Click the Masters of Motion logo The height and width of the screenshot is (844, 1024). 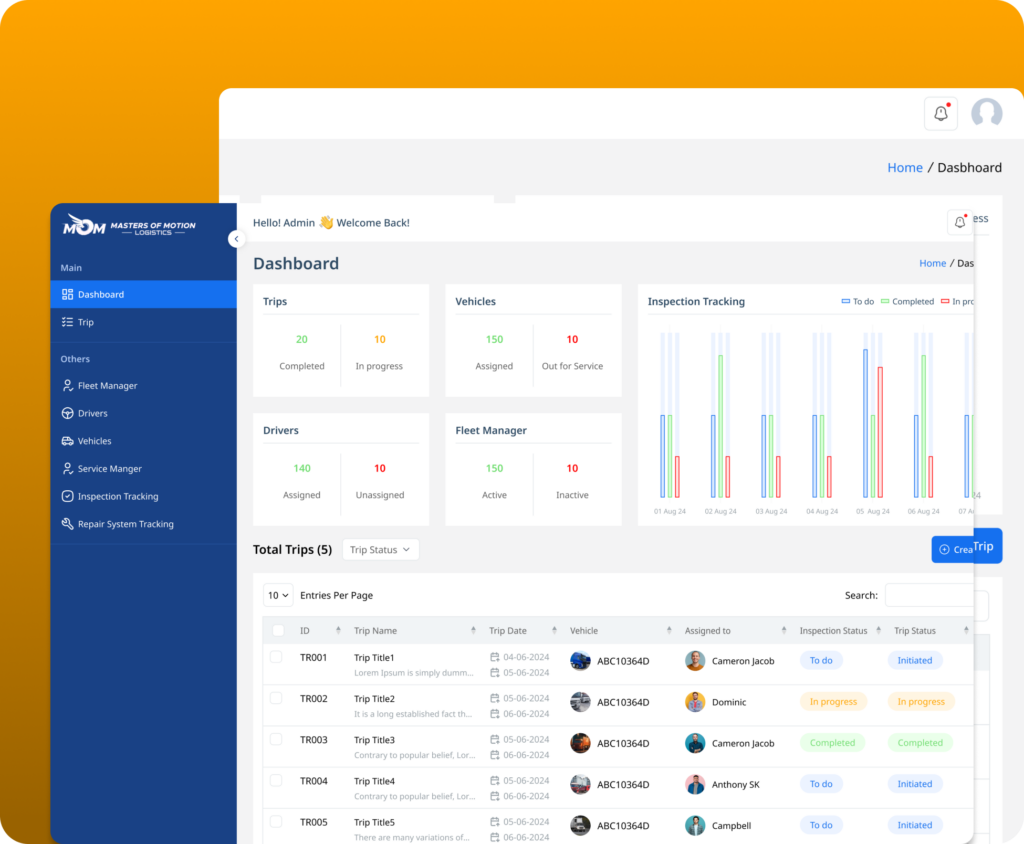[x=129, y=226]
